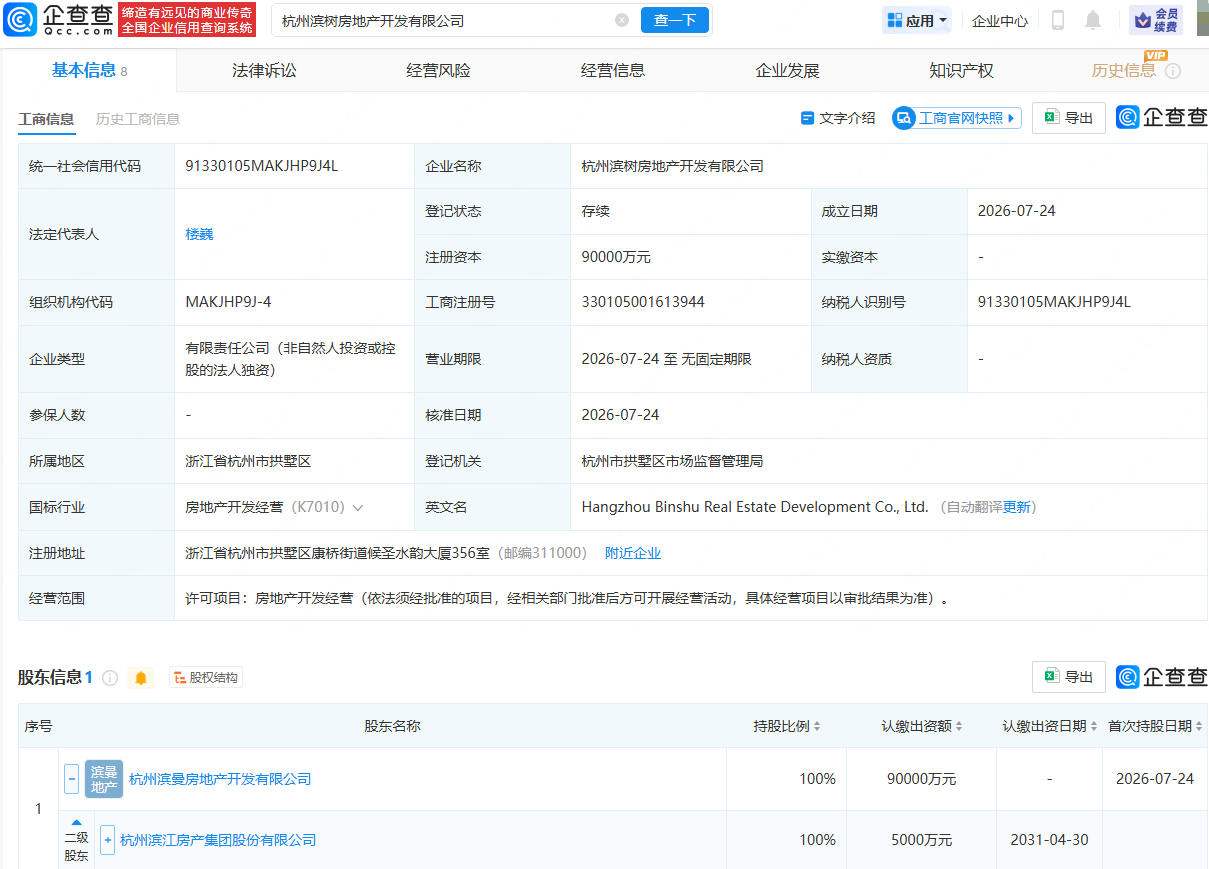Click credit code 91330105MAKJHP9J4L under 统一社会信用代码

click(x=262, y=166)
